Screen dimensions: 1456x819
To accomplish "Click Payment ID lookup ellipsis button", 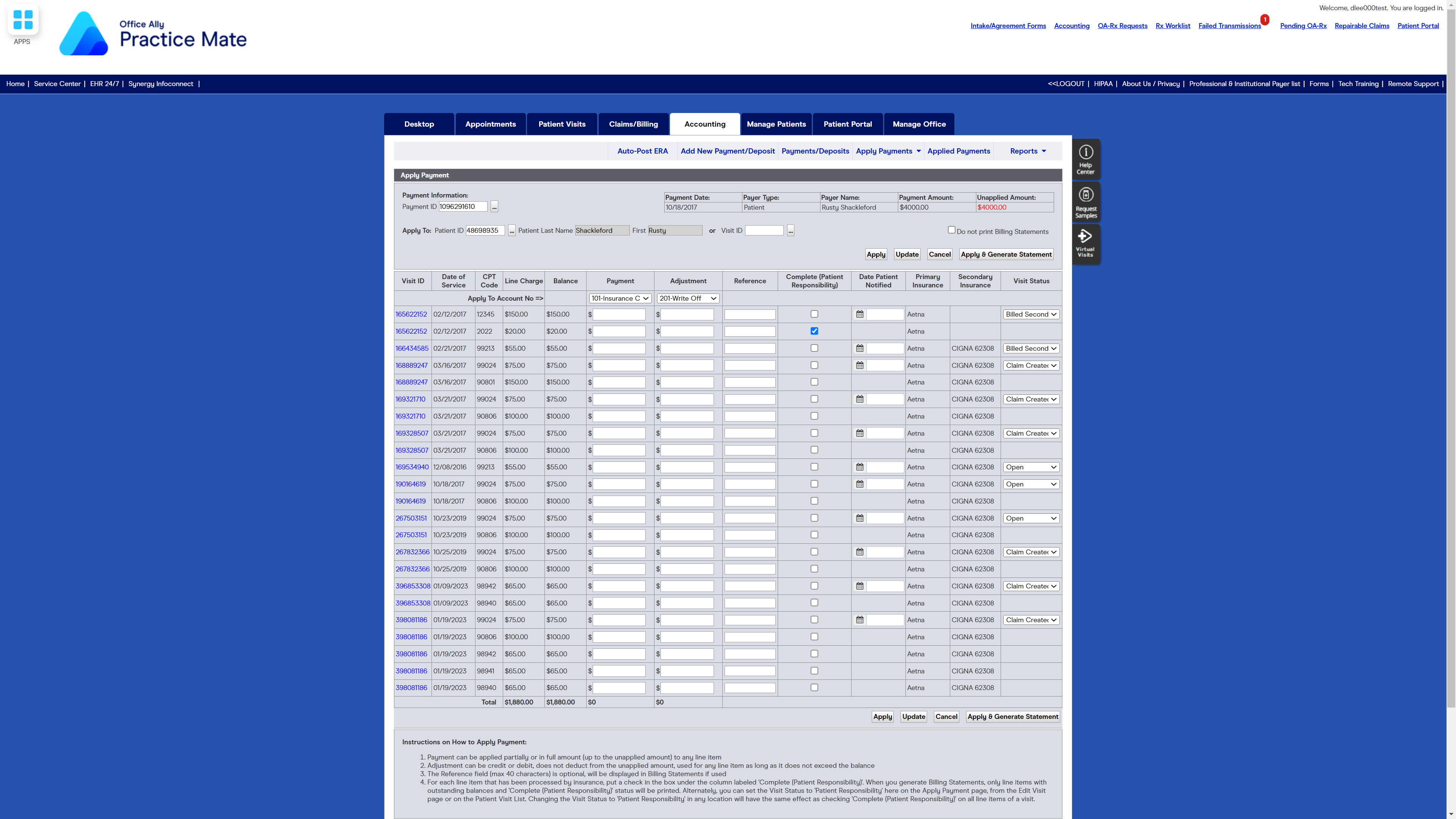I will tap(494, 207).
